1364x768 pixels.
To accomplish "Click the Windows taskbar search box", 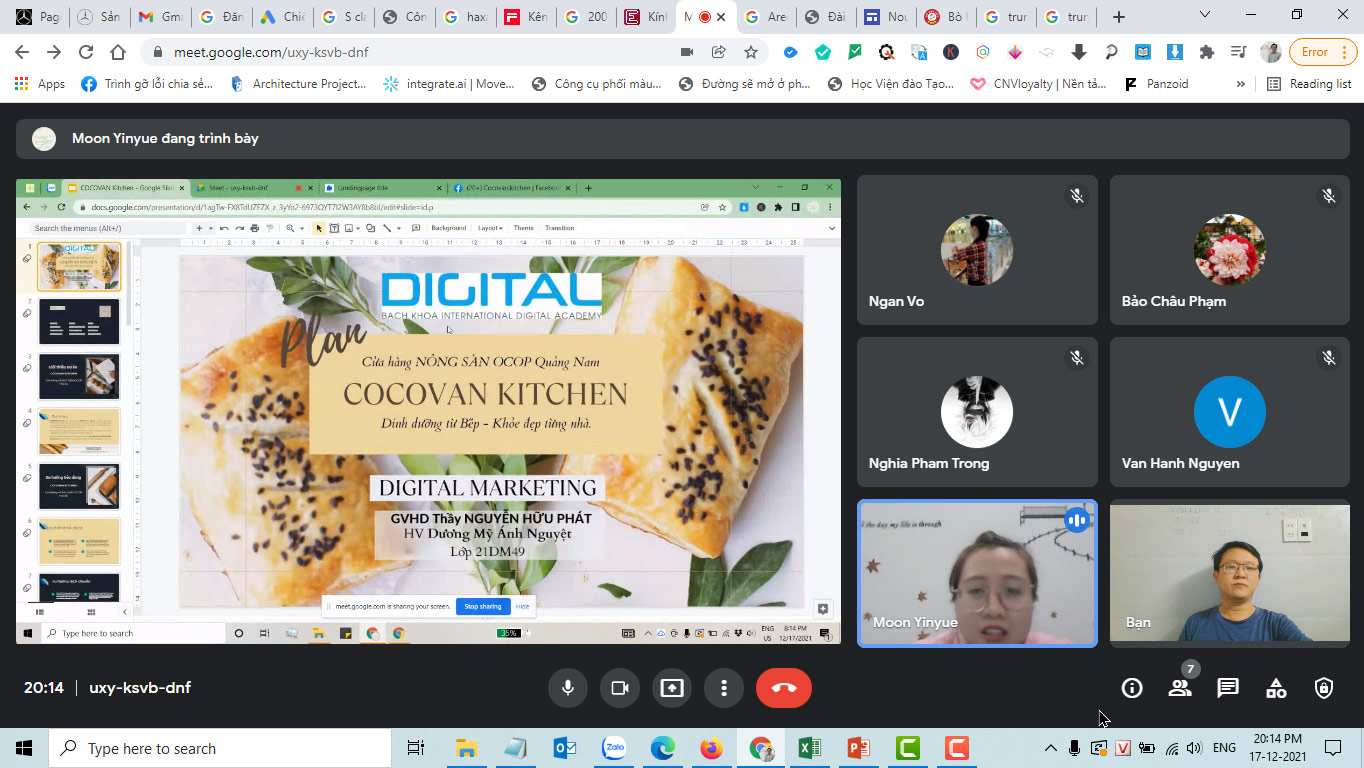I will (x=220, y=748).
